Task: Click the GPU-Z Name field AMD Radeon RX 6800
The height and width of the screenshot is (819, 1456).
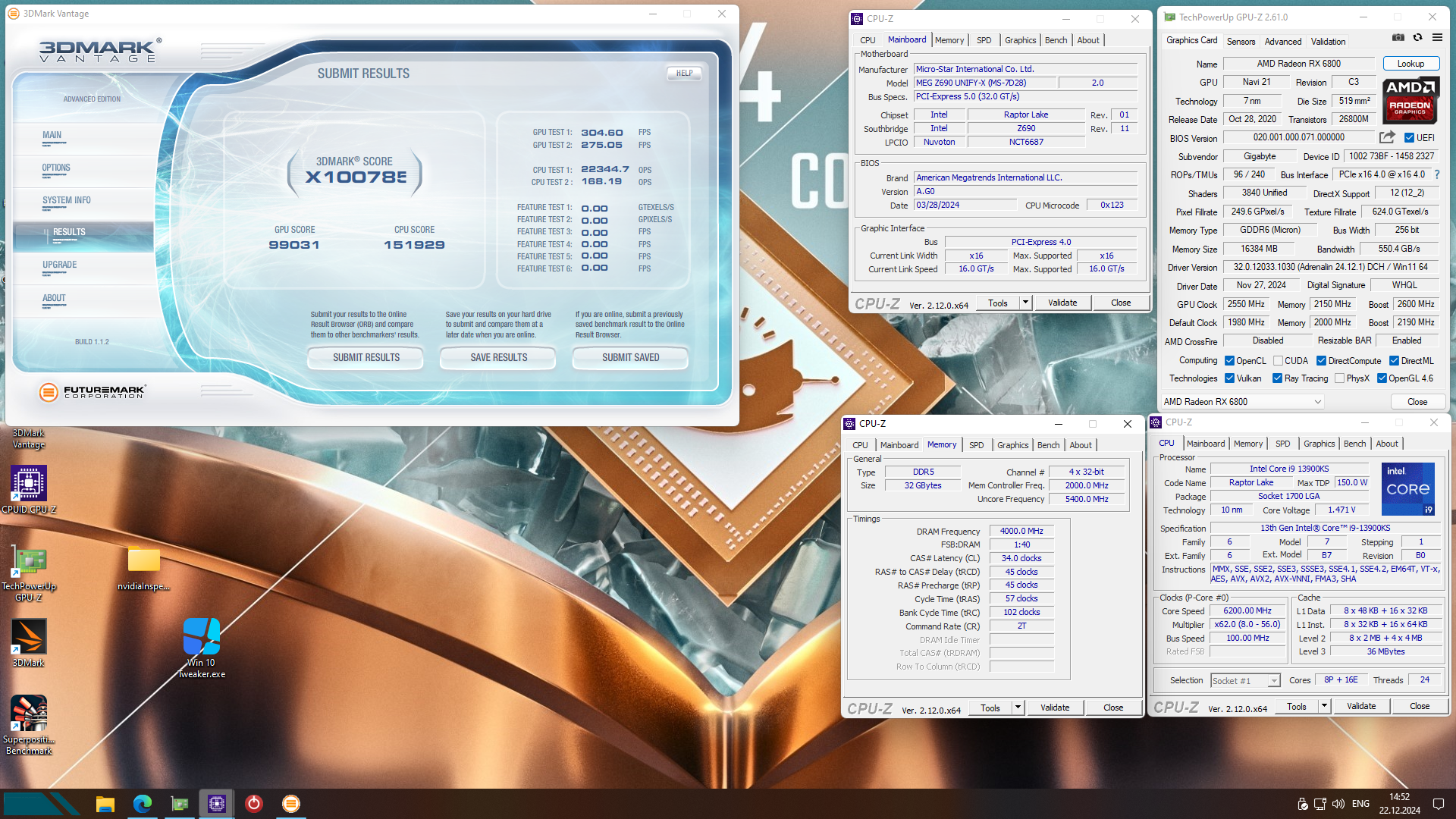Action: click(x=1298, y=64)
